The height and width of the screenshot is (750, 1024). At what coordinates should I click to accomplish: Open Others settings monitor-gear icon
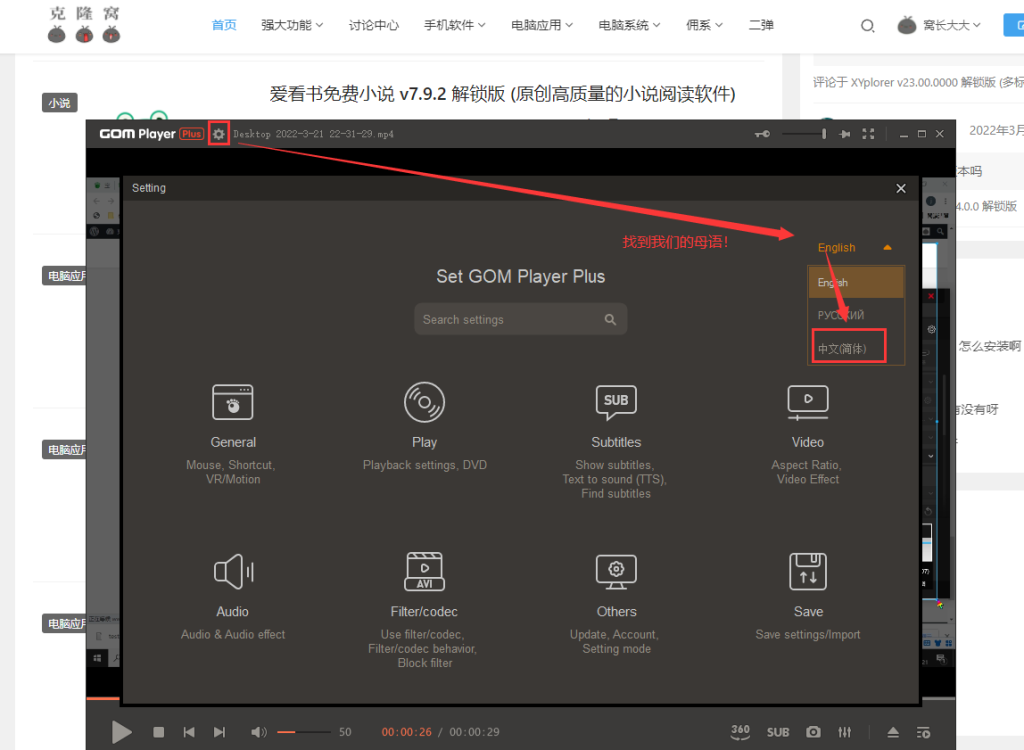point(616,572)
